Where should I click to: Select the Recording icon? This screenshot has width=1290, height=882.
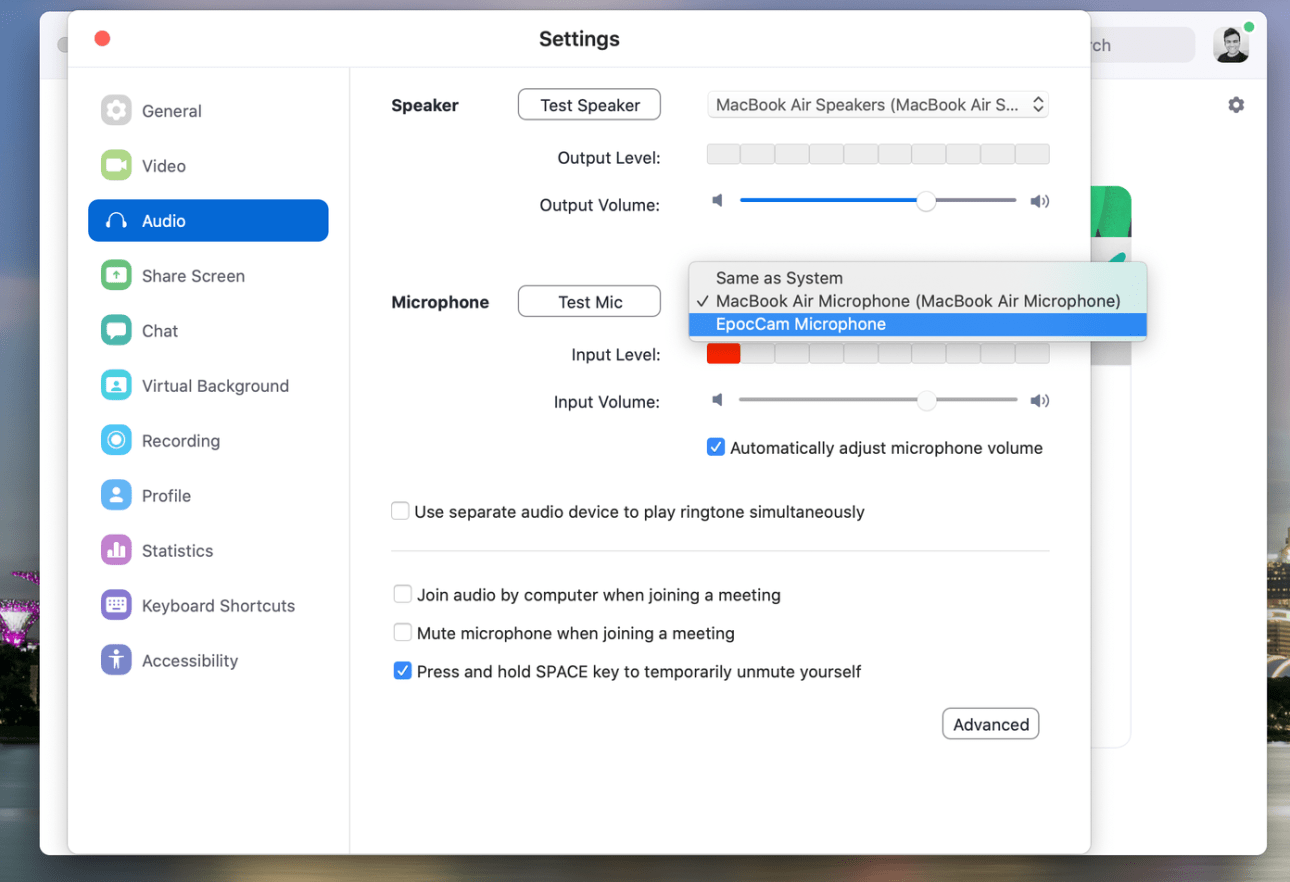click(116, 441)
